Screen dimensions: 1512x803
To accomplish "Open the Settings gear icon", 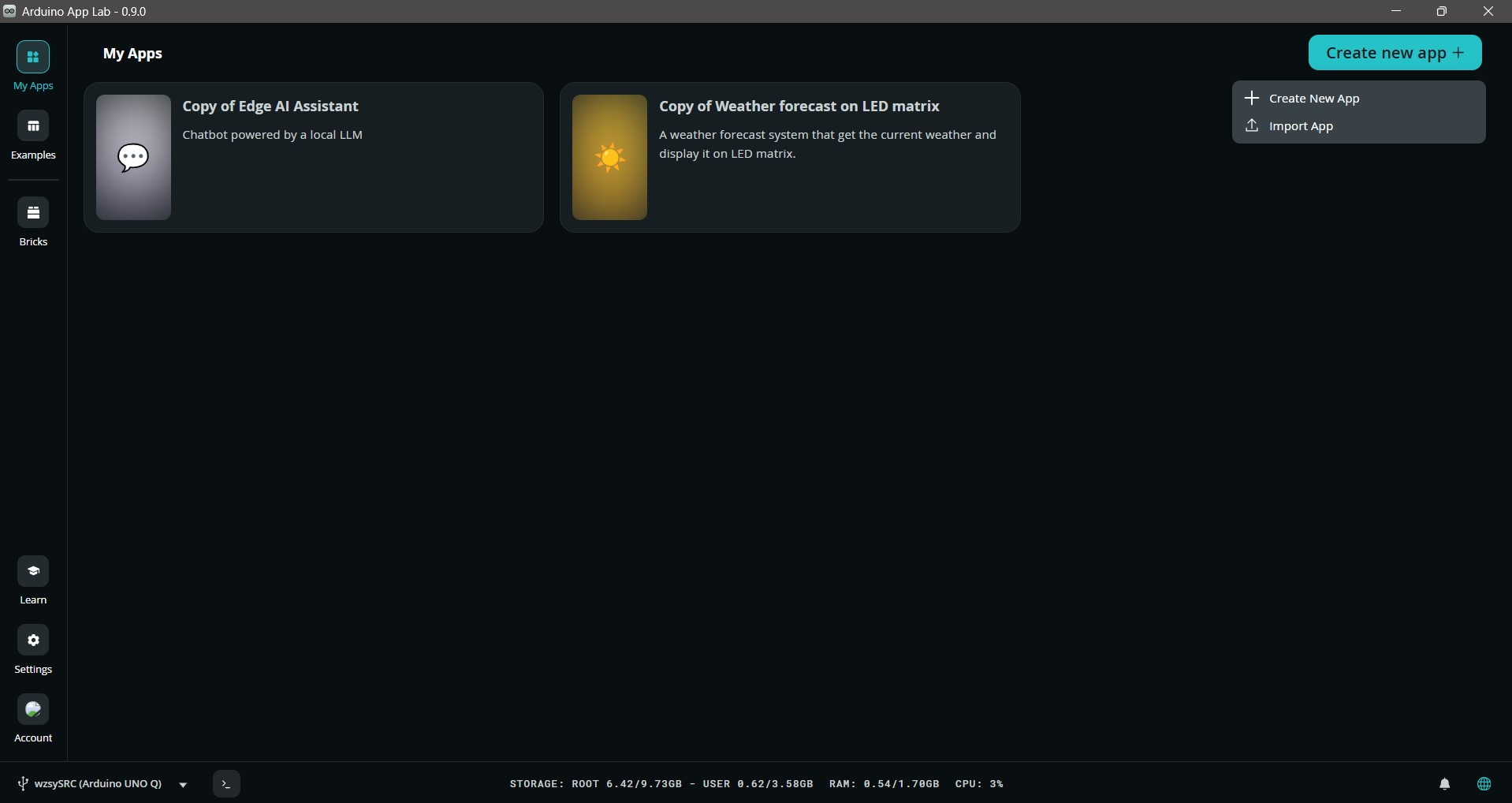I will point(33,641).
